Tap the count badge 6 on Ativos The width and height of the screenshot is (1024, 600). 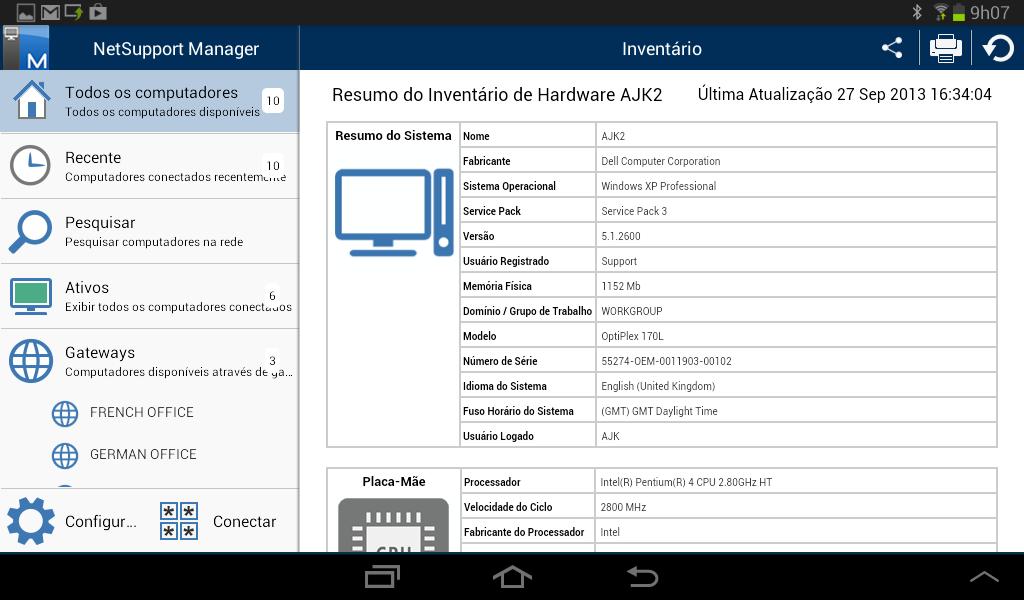pos(272,296)
